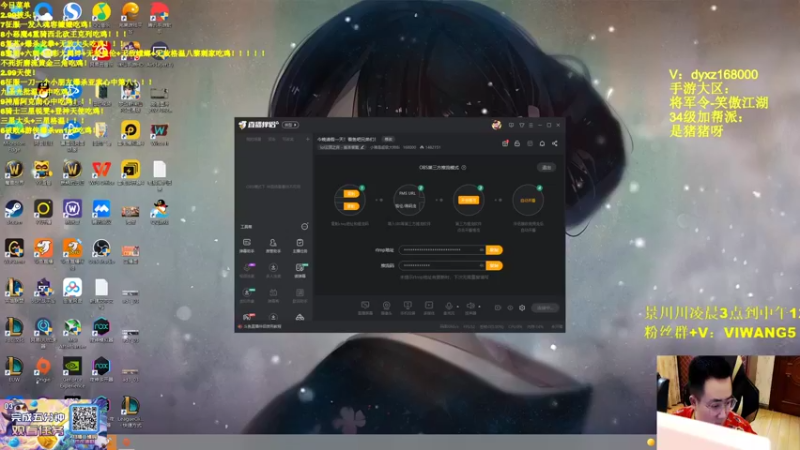The width and height of the screenshot is (800, 450).
Task: Click the camera icon in the bottom toolbar
Action: tap(386, 307)
